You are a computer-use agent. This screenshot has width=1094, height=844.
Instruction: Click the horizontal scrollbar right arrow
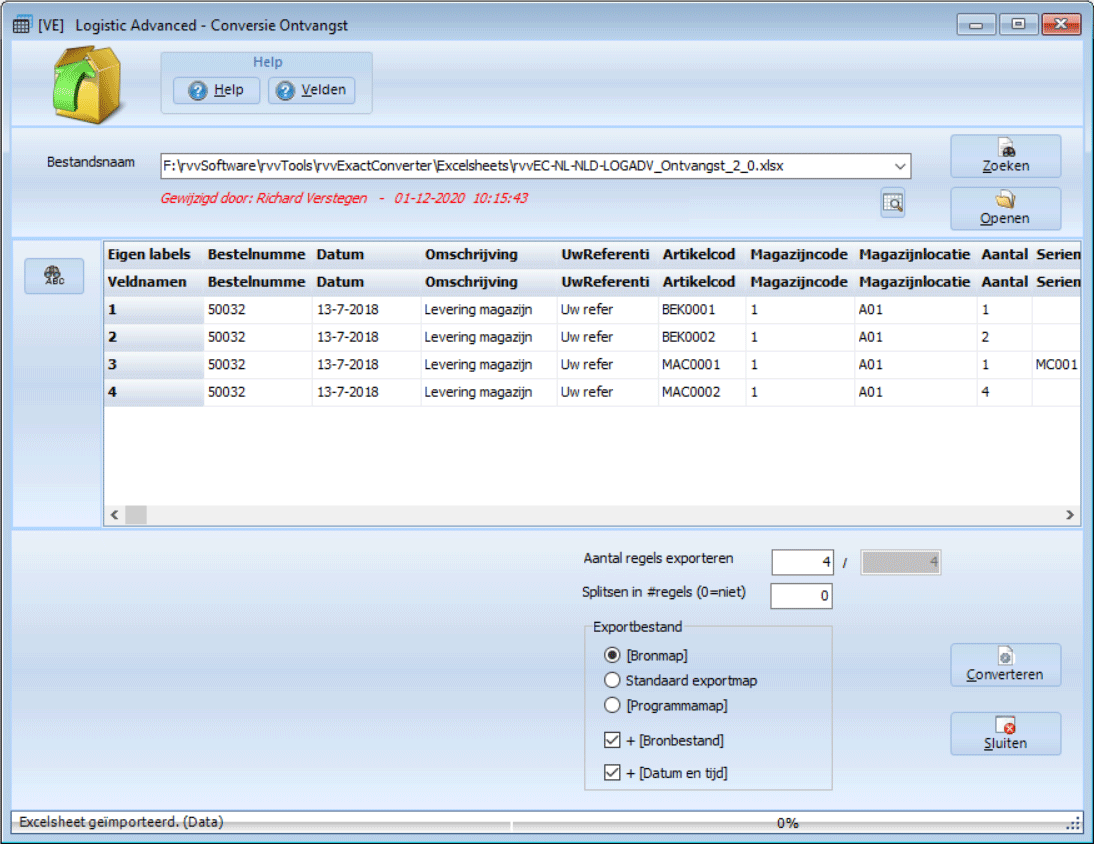click(1070, 515)
